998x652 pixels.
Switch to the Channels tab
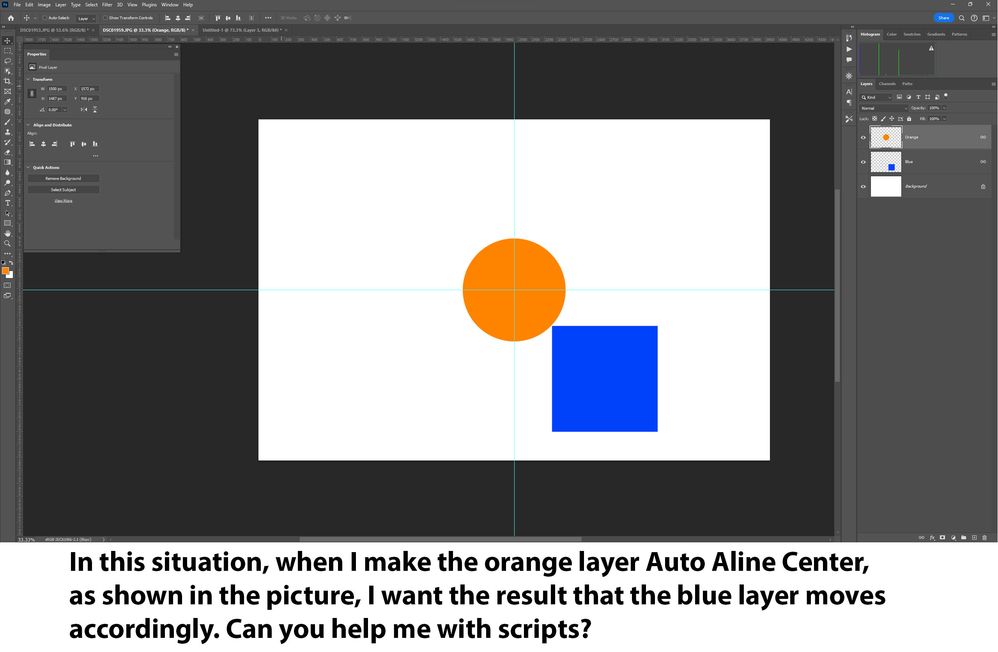886,84
